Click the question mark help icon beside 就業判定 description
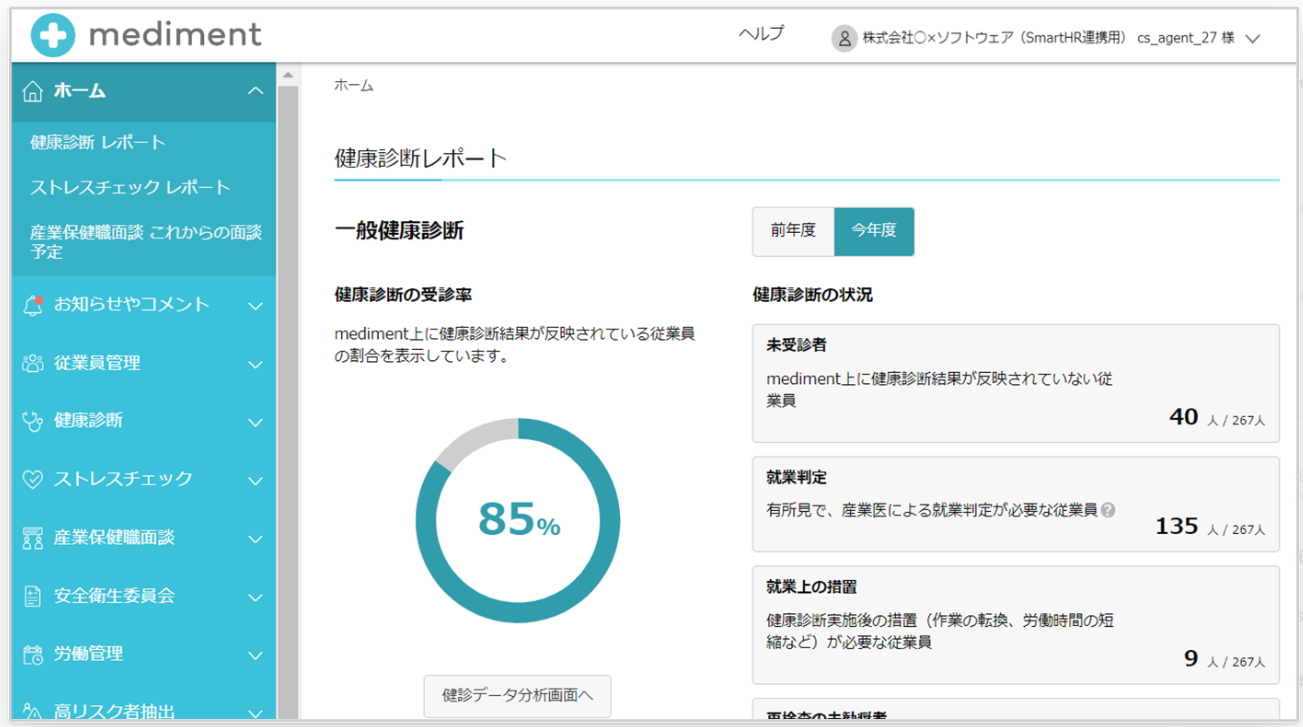This screenshot has width=1303, height=727. click(1108, 510)
